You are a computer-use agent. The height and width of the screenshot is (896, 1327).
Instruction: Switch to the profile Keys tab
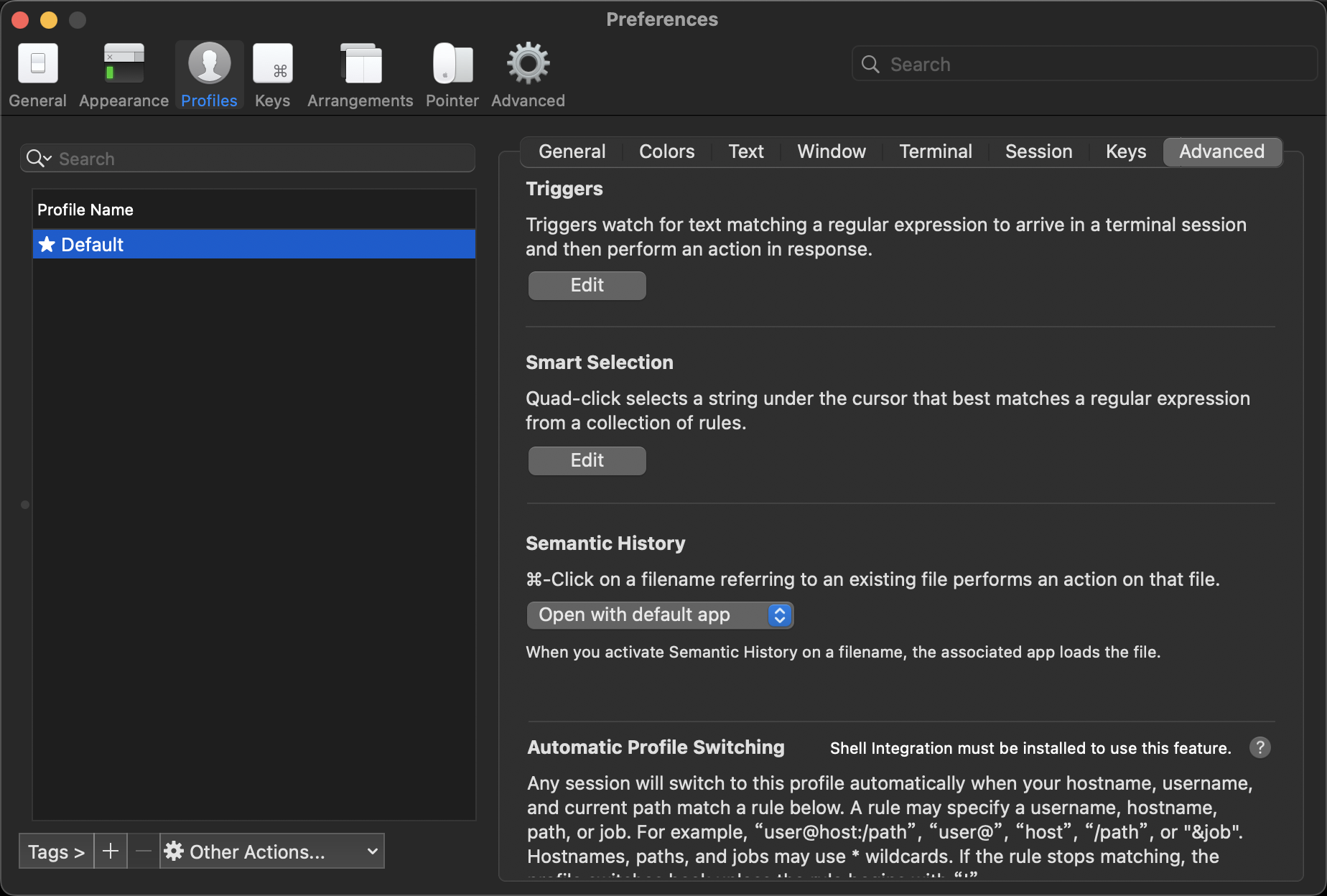[x=1126, y=151]
